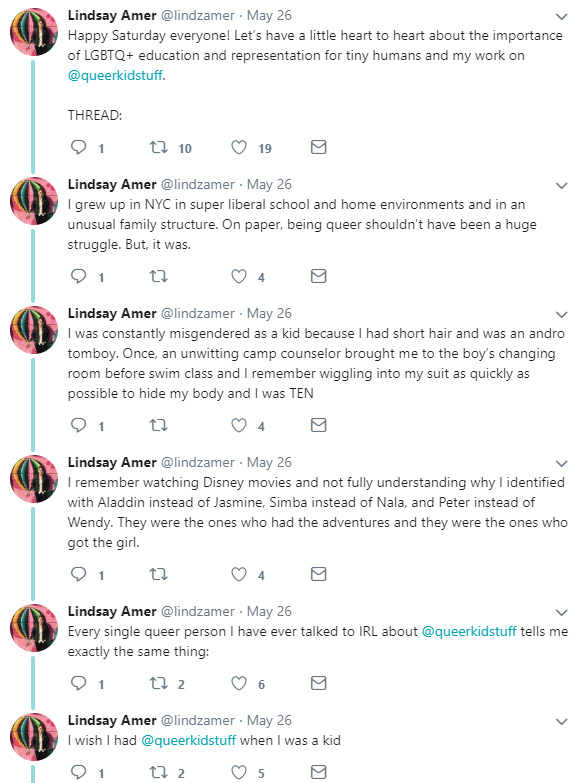Retweet the 'misgendered as a kid' tweet
Screen dimensions: 586x783
158,425
